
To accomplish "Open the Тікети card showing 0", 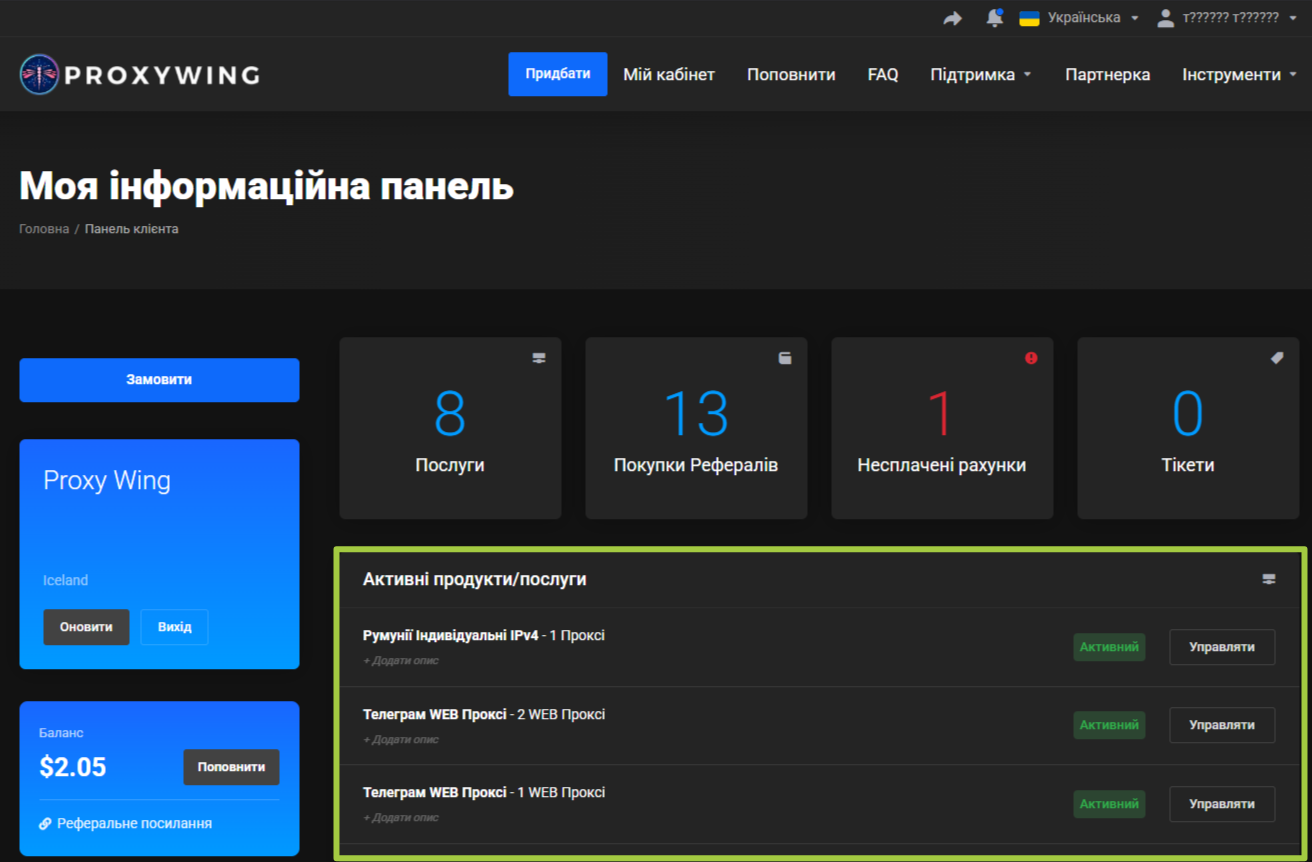I will click(1188, 428).
